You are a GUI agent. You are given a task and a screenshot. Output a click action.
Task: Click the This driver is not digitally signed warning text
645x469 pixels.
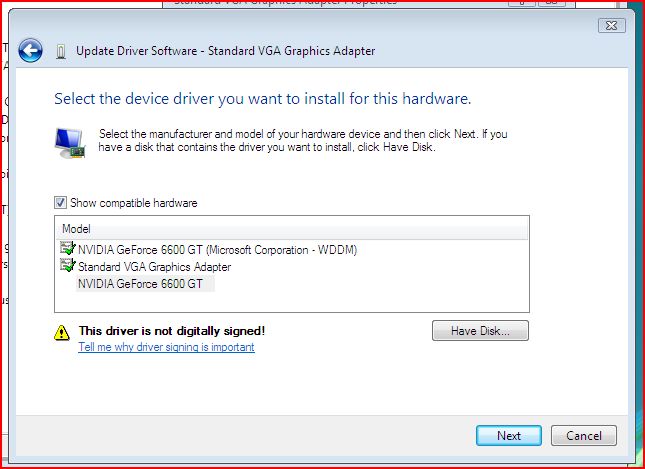172,331
